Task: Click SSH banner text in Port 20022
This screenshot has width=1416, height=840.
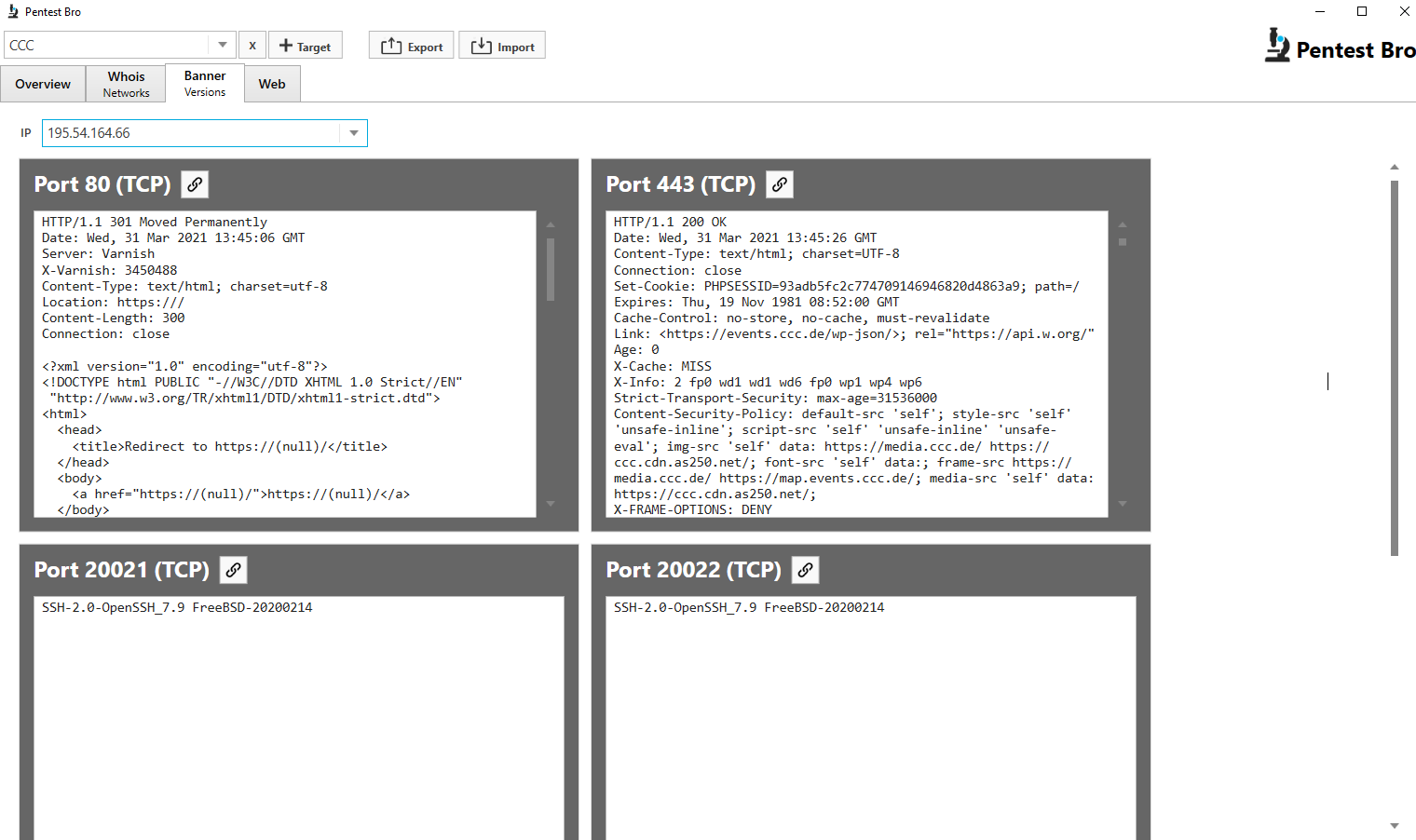Action: [x=749, y=607]
